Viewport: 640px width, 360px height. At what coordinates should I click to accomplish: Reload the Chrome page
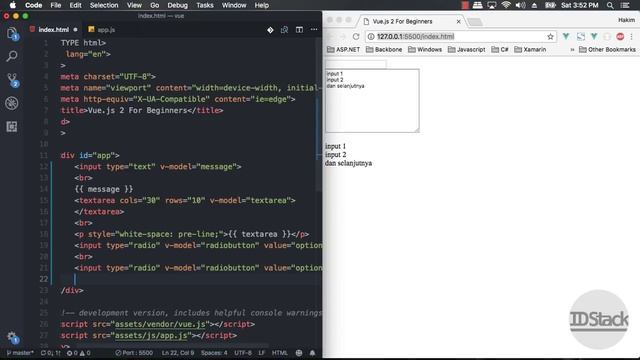click(x=356, y=36)
